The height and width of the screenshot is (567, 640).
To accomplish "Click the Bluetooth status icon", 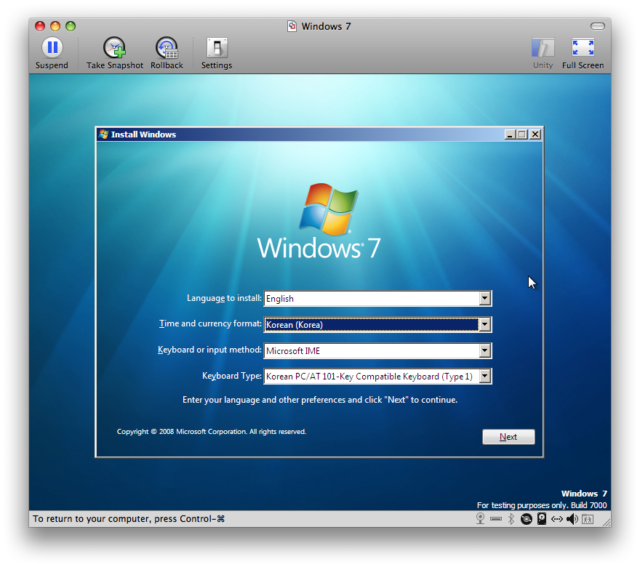I will pyautogui.click(x=511, y=518).
